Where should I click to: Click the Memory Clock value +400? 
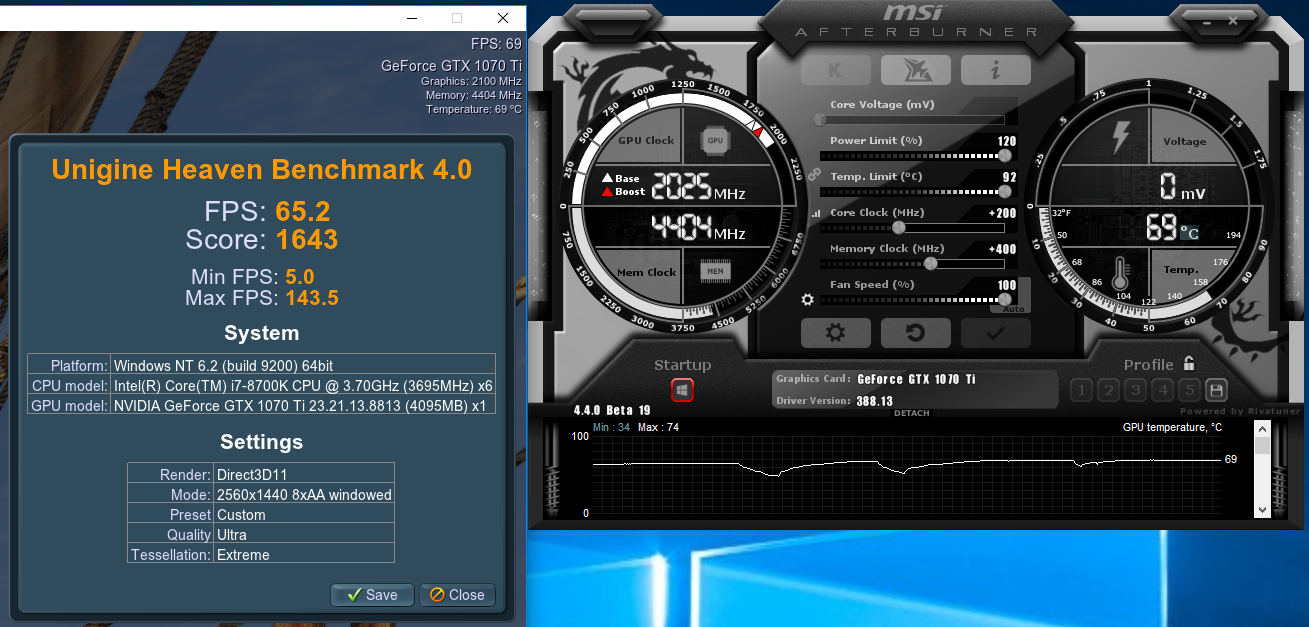1002,249
